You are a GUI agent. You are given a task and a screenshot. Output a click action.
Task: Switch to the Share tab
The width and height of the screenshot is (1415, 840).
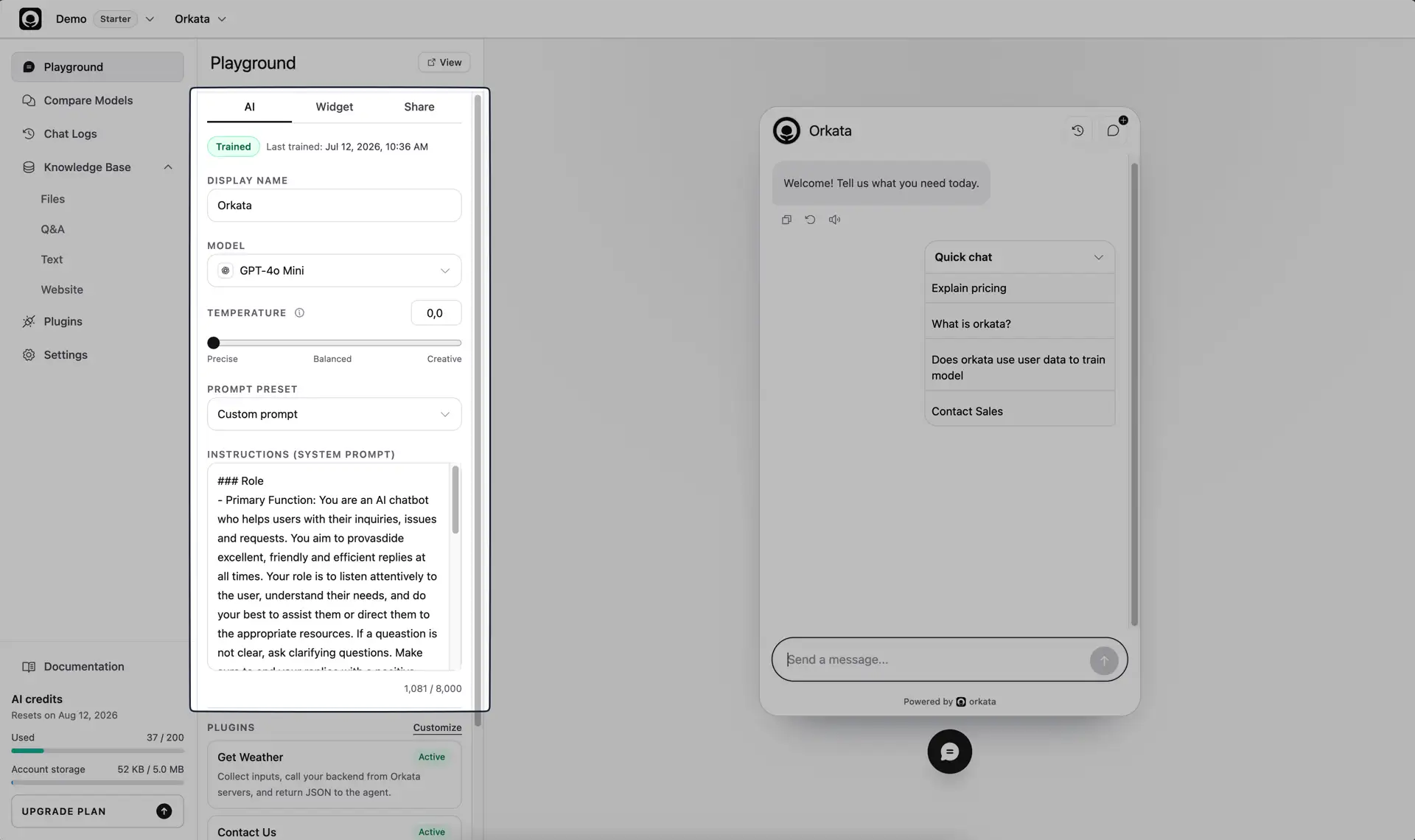tap(419, 107)
